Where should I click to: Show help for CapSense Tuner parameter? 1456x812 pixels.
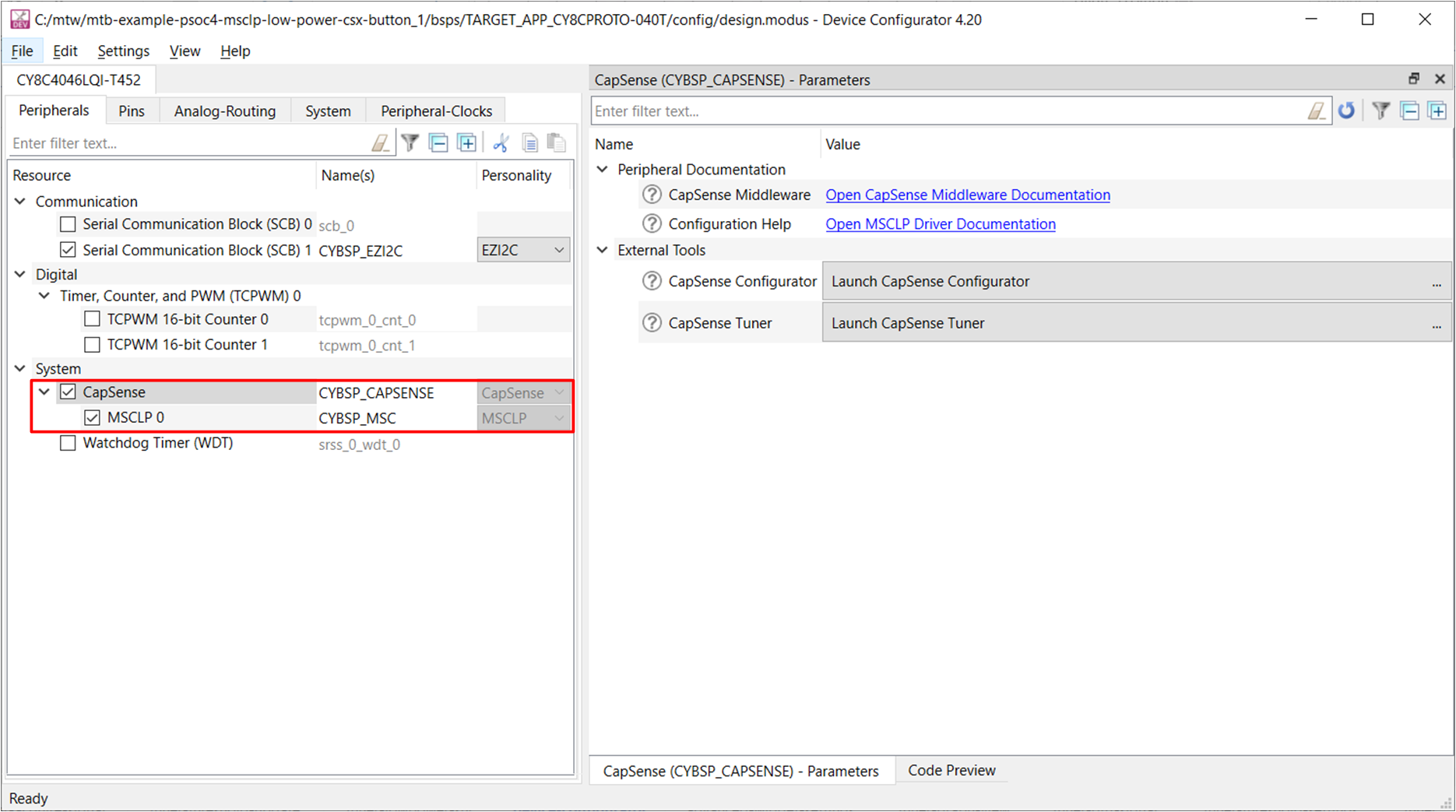click(652, 322)
